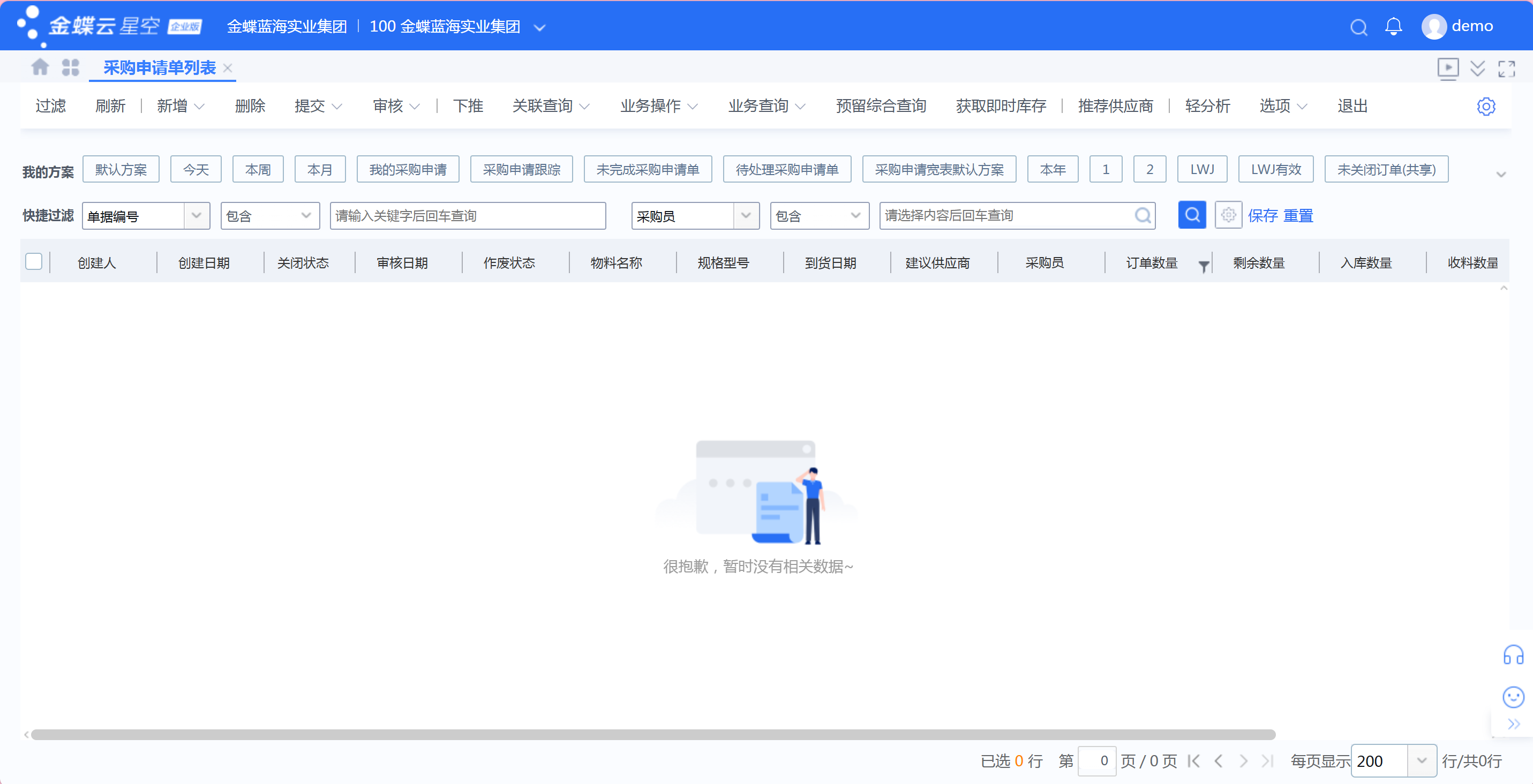Apply the 未完成采购申请单 scheme
The width and height of the screenshot is (1533, 784).
pyautogui.click(x=648, y=170)
